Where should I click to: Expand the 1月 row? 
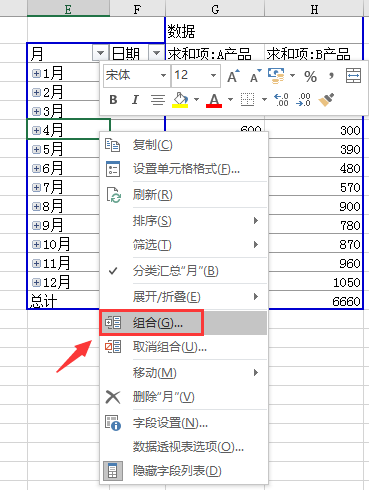(x=36, y=73)
